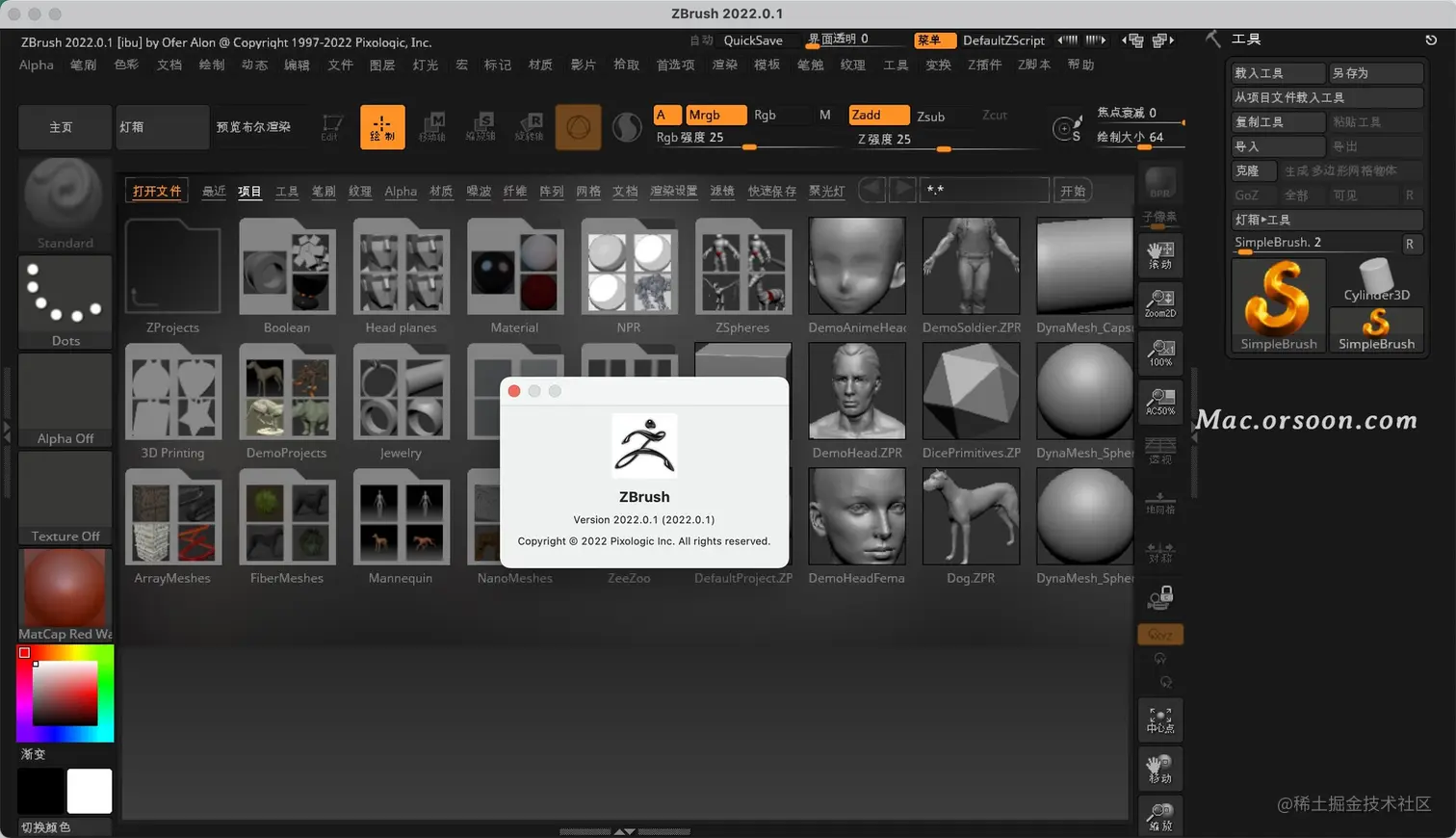The height and width of the screenshot is (838, 1456).
Task: Click the large SimpleBrush tool icon
Action: point(1278,305)
